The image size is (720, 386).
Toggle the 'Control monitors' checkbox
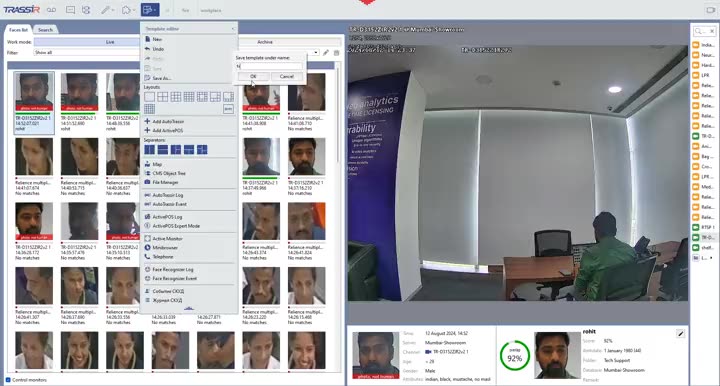8,380
